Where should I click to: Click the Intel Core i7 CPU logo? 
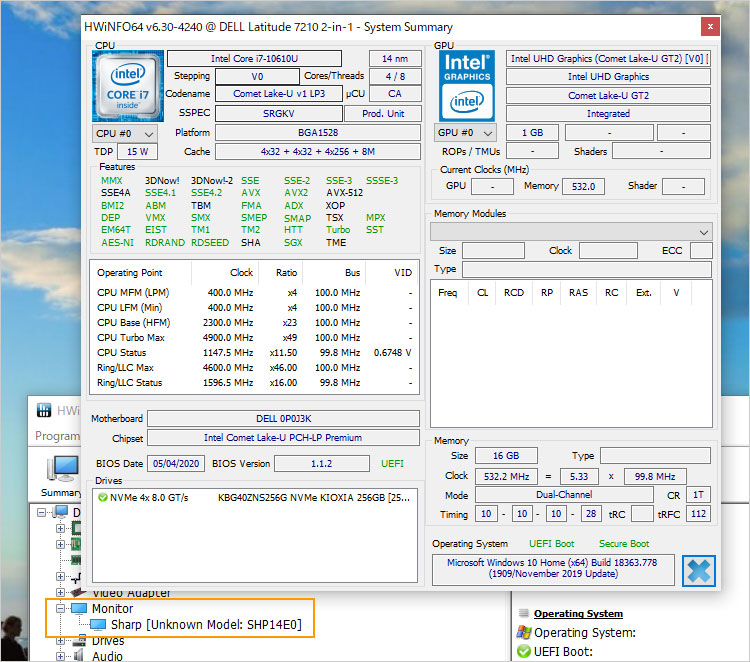click(128, 86)
